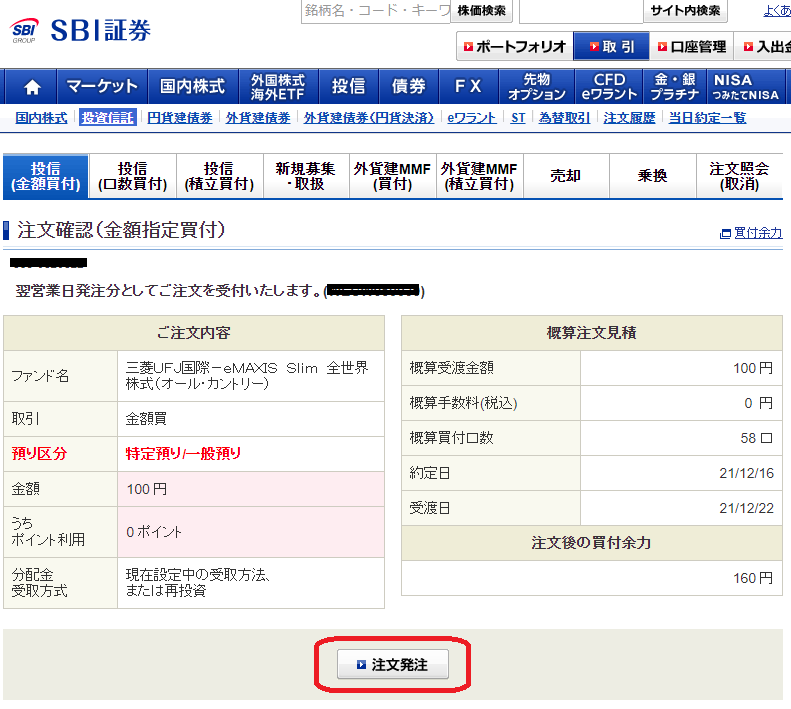Click the 概算手数料(税込) 0 円 value

click(x=758, y=403)
